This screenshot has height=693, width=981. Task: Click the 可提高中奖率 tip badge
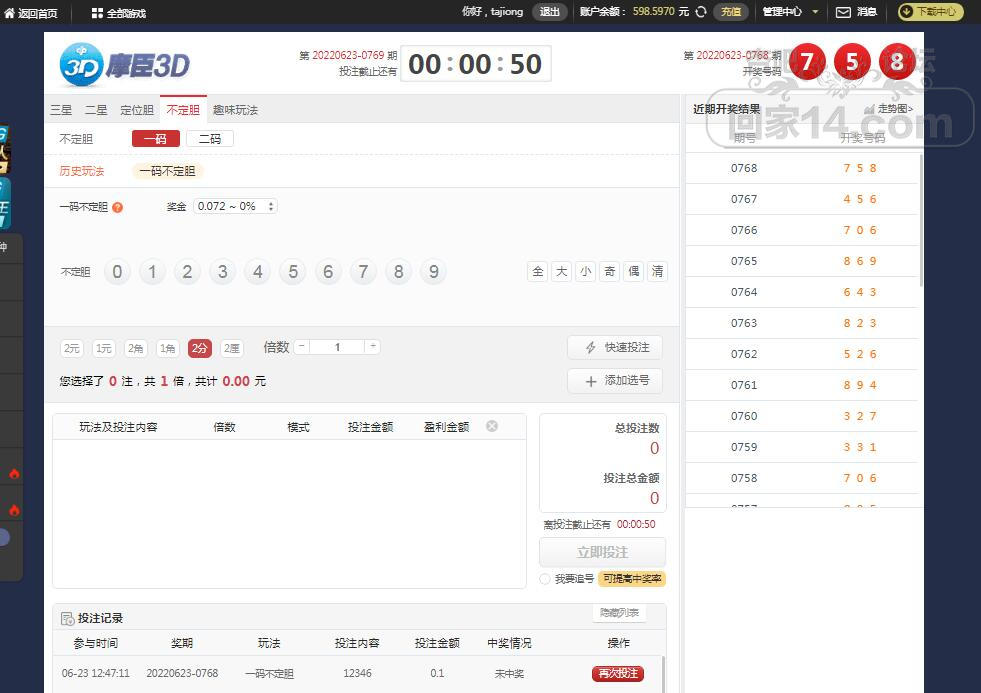click(633, 579)
